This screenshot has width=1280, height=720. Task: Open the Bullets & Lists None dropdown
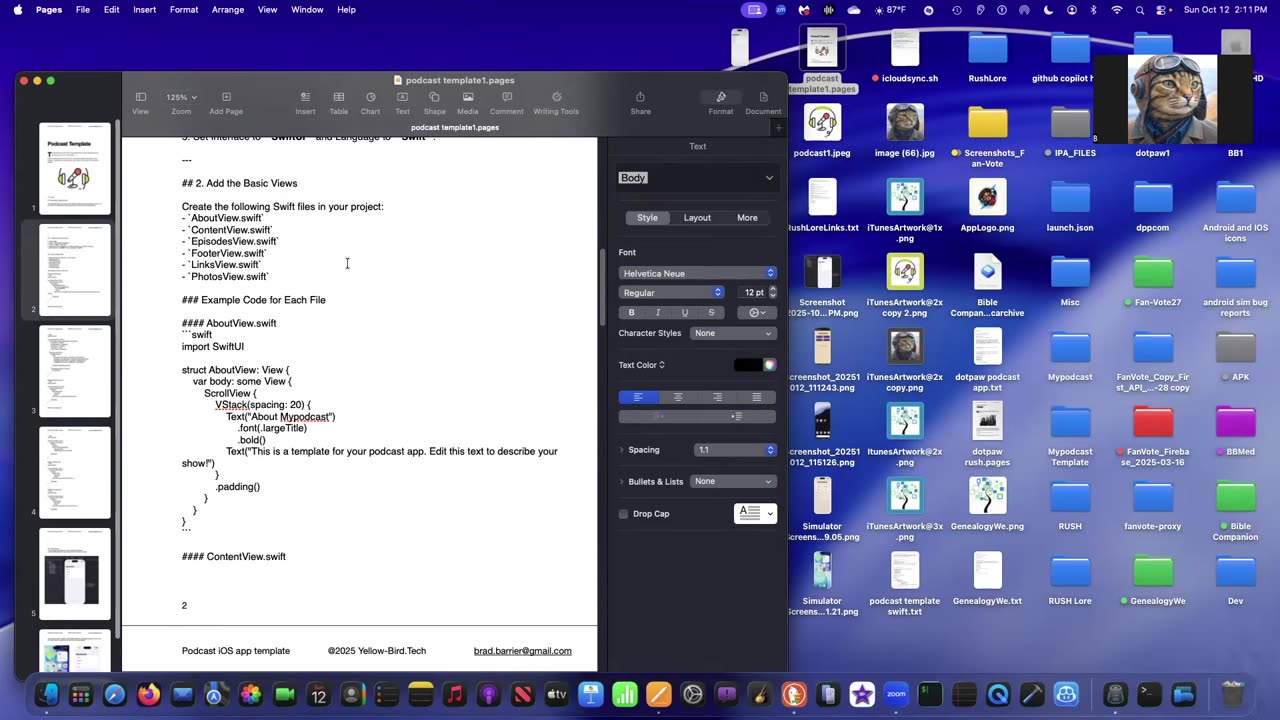[733, 481]
